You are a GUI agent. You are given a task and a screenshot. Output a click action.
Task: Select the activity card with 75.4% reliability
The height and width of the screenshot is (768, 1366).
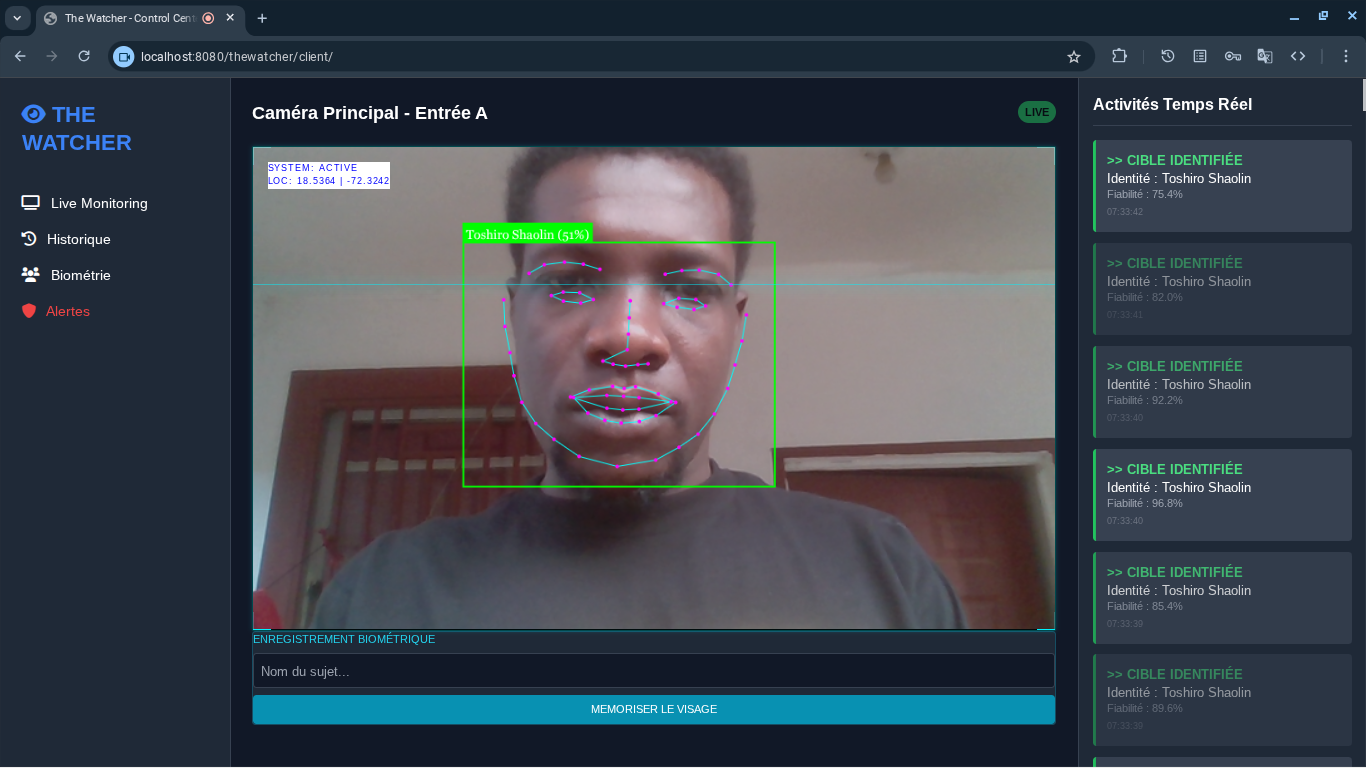(x=1222, y=186)
